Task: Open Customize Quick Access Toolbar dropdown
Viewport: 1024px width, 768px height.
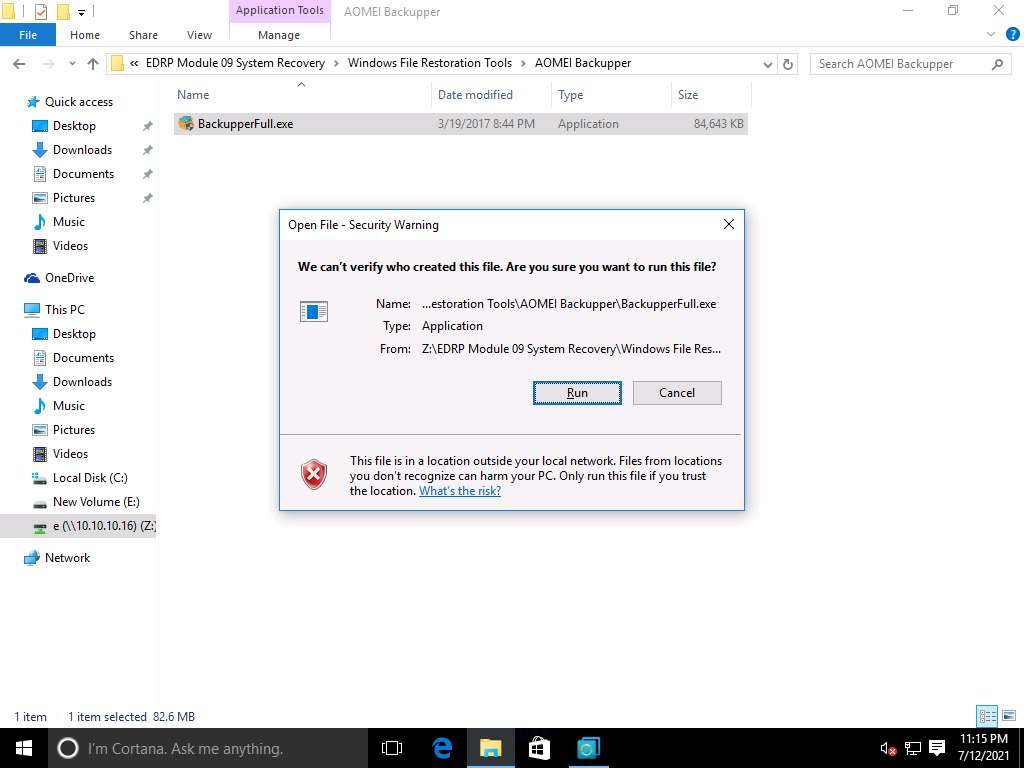Action: tap(82, 12)
